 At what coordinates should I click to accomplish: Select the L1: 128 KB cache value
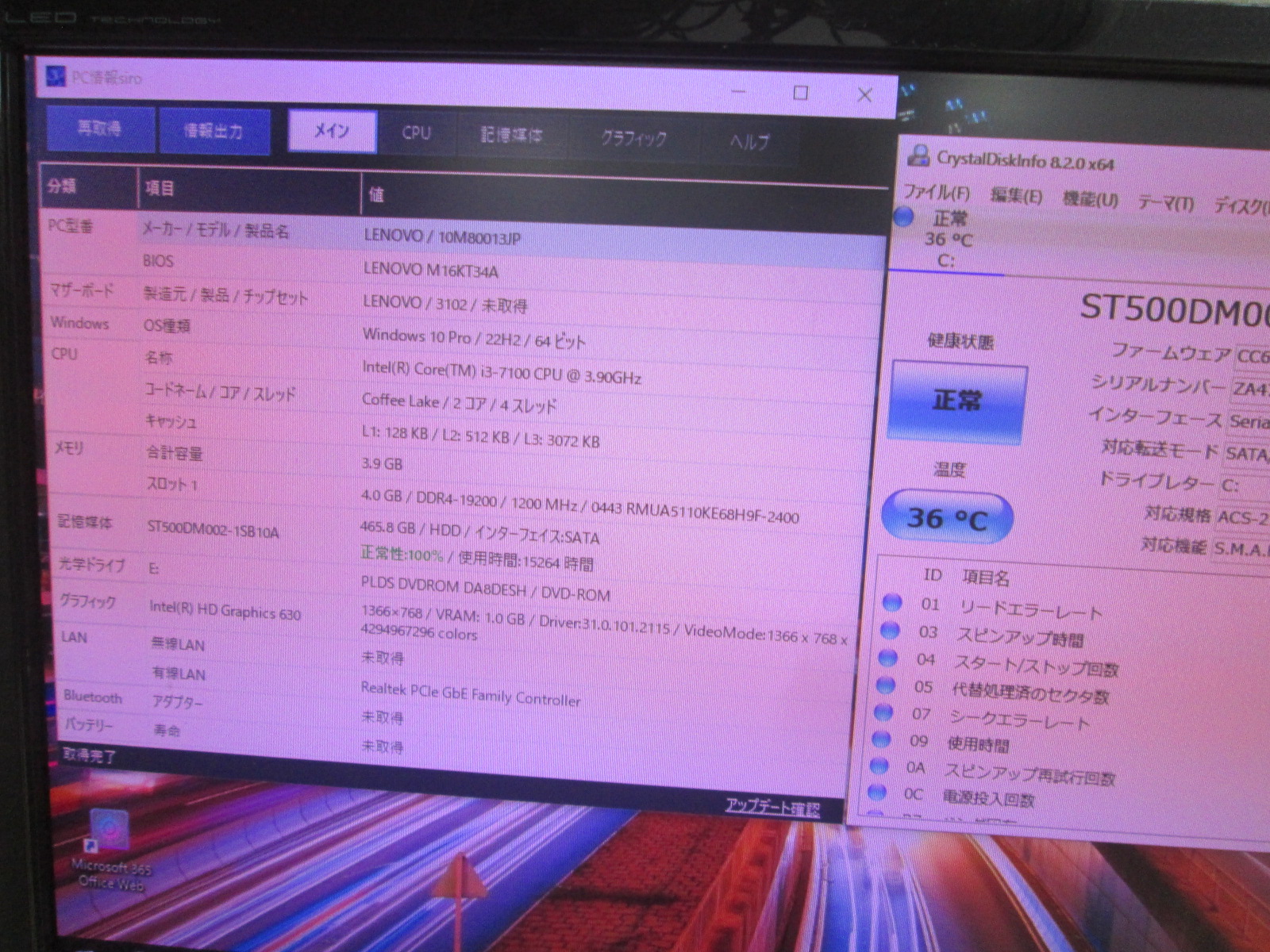481,436
